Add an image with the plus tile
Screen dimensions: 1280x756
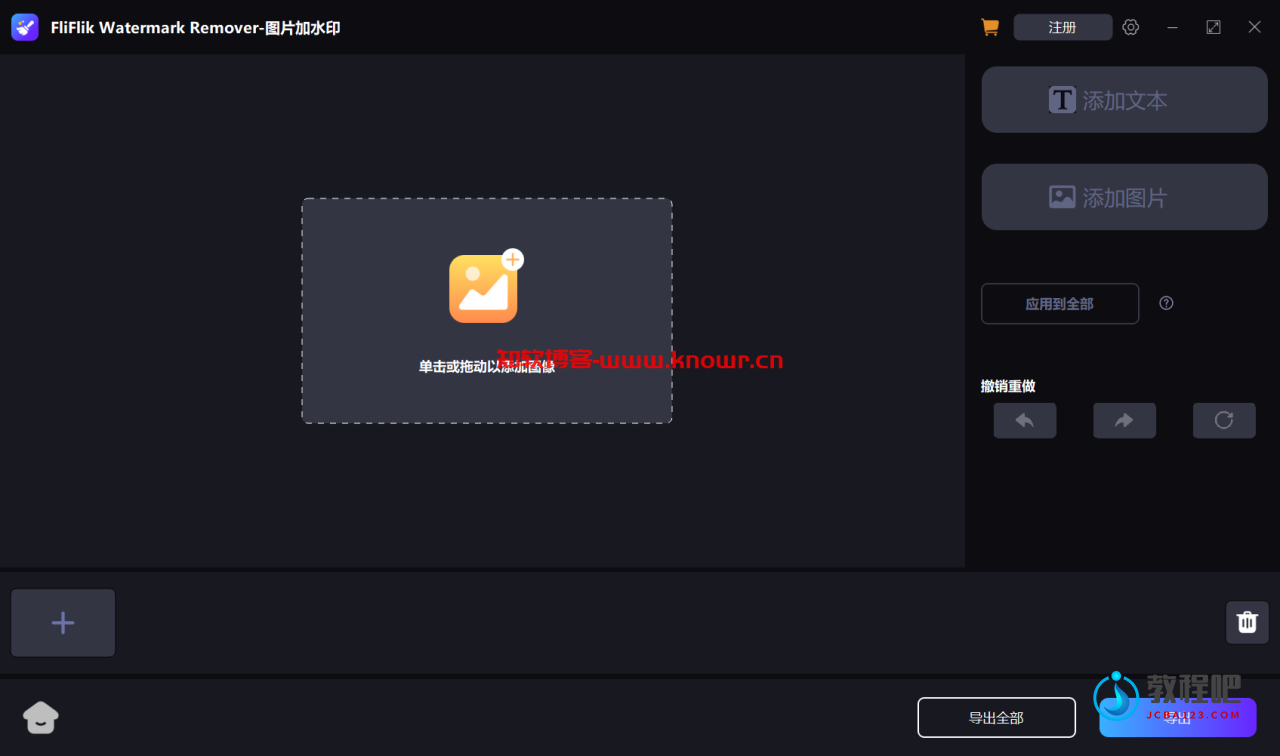(x=63, y=623)
